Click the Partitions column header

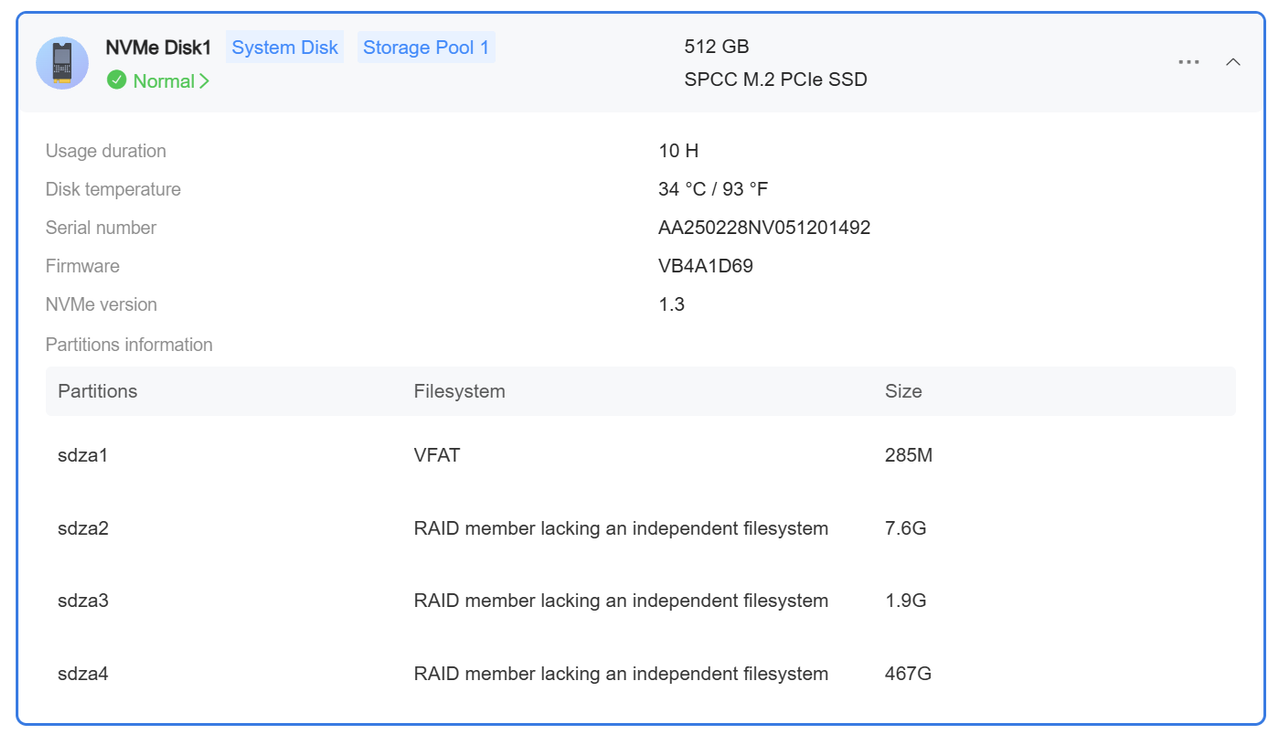coord(98,391)
